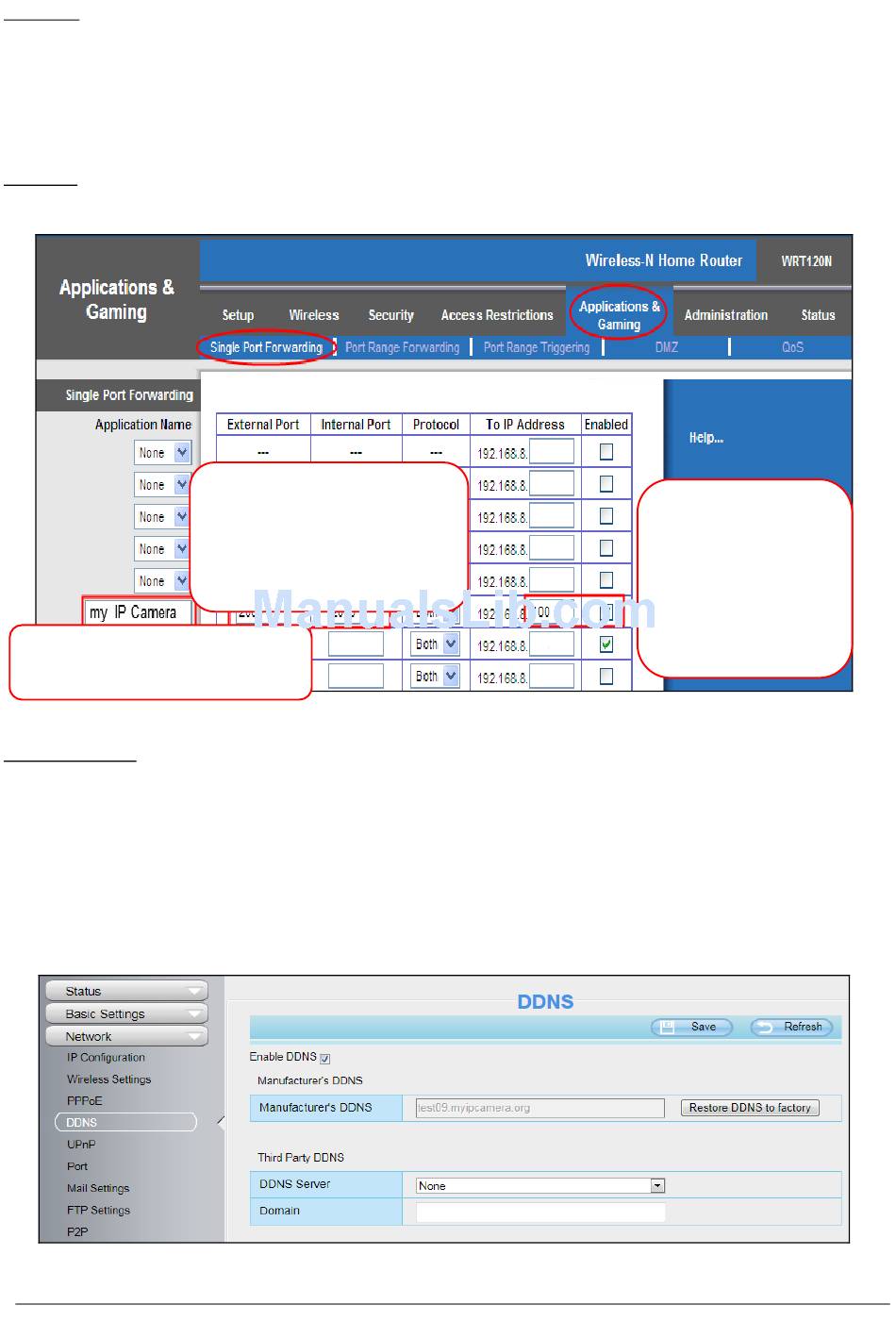Screen dimensions: 896x1322
Task: Select PPPoE in the sidebar
Action: point(84,1101)
